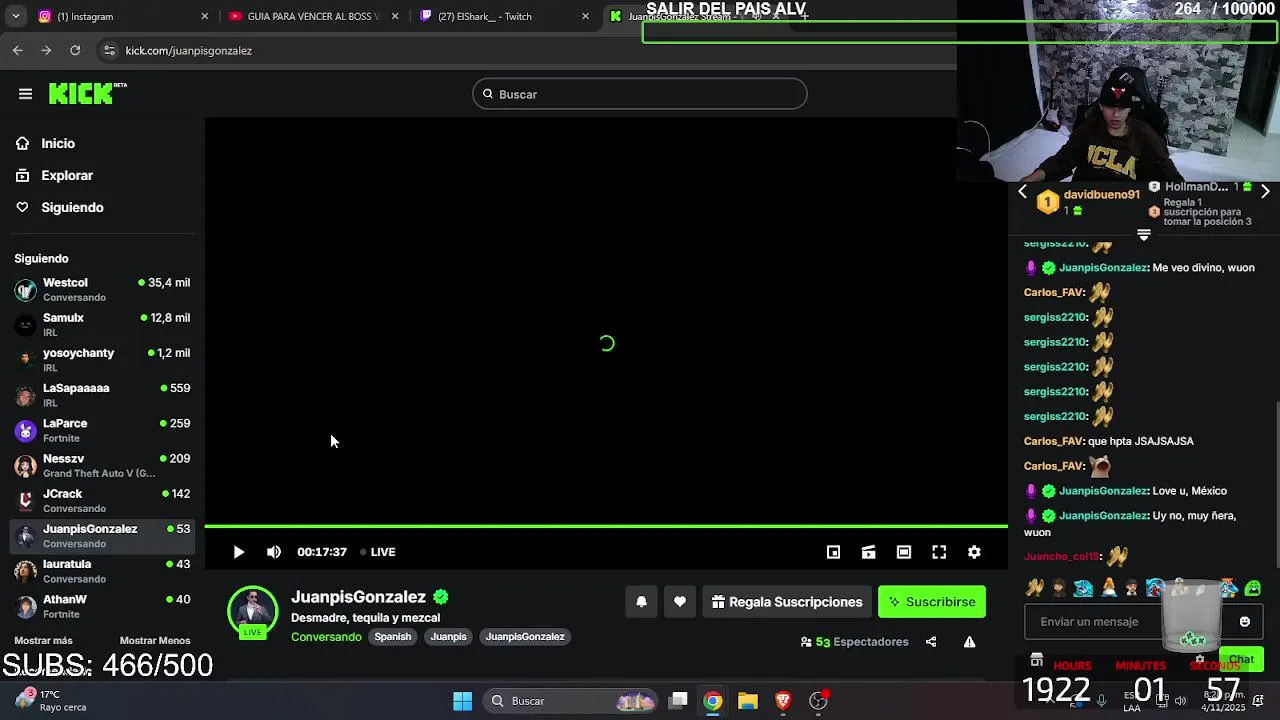Jump to the LIVE indicator in player

(378, 552)
